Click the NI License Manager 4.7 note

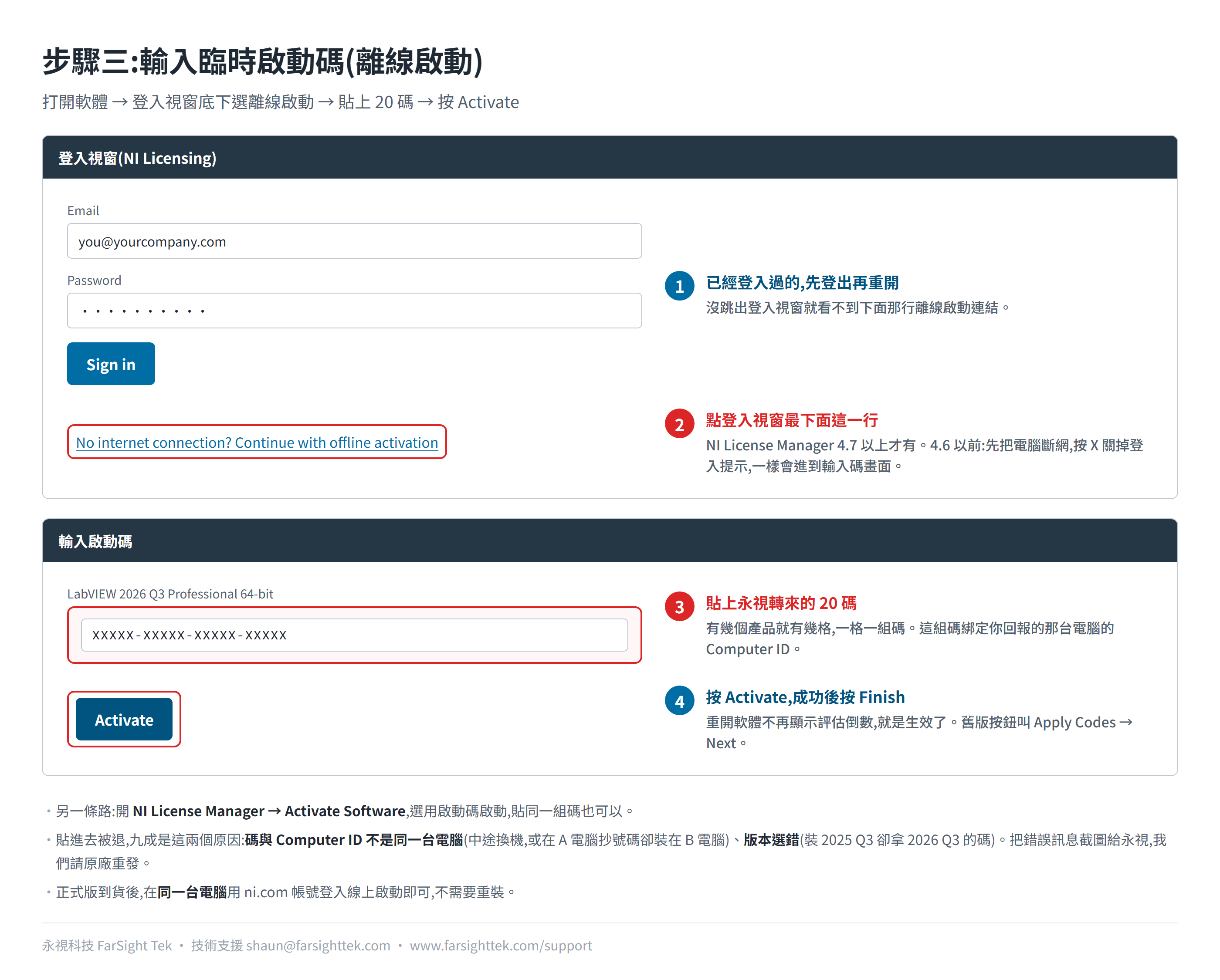[x=924, y=456]
